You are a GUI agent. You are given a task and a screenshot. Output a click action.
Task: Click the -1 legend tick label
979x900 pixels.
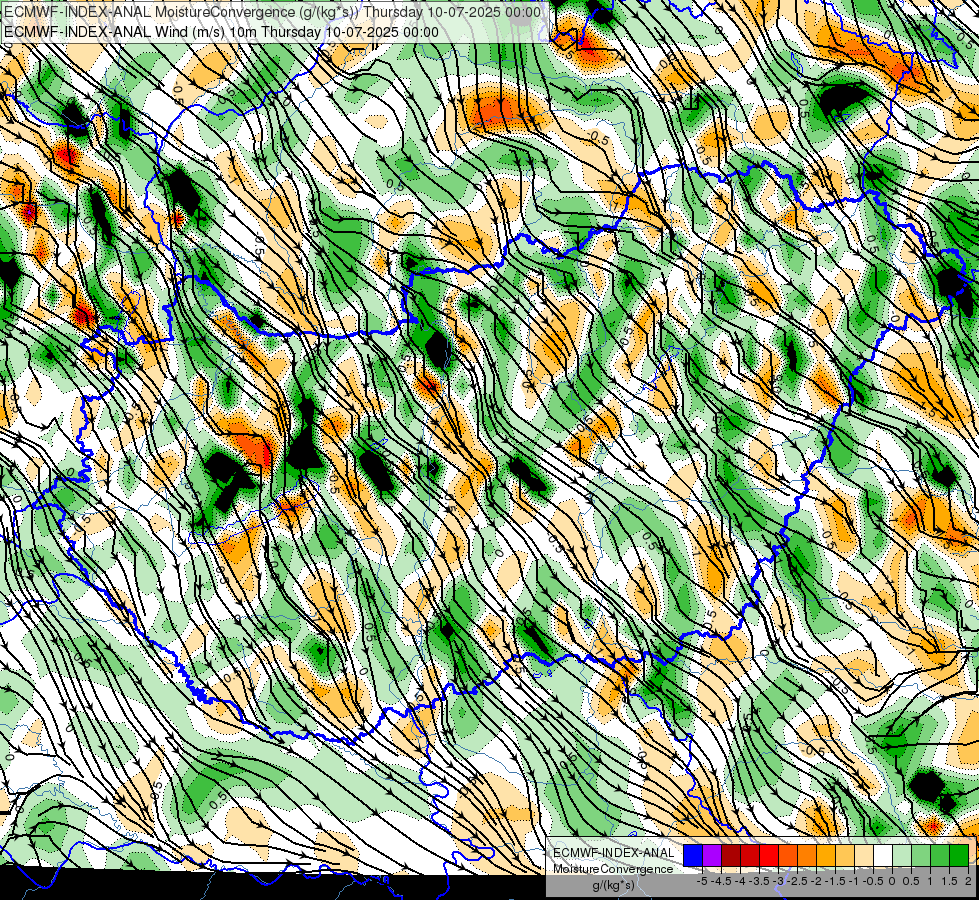click(854, 881)
